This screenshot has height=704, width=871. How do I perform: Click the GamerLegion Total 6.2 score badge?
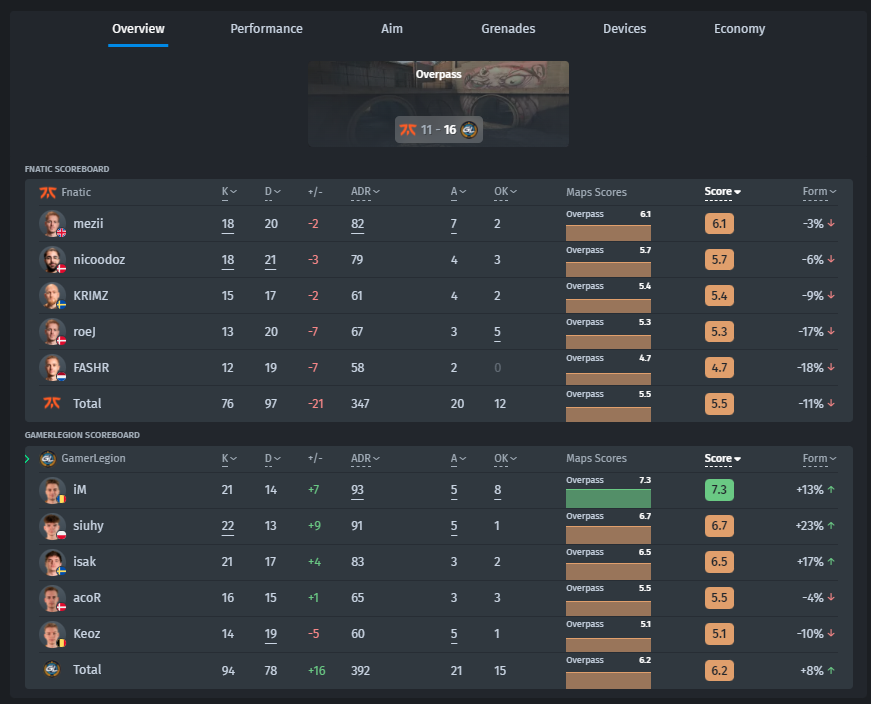[719, 670]
